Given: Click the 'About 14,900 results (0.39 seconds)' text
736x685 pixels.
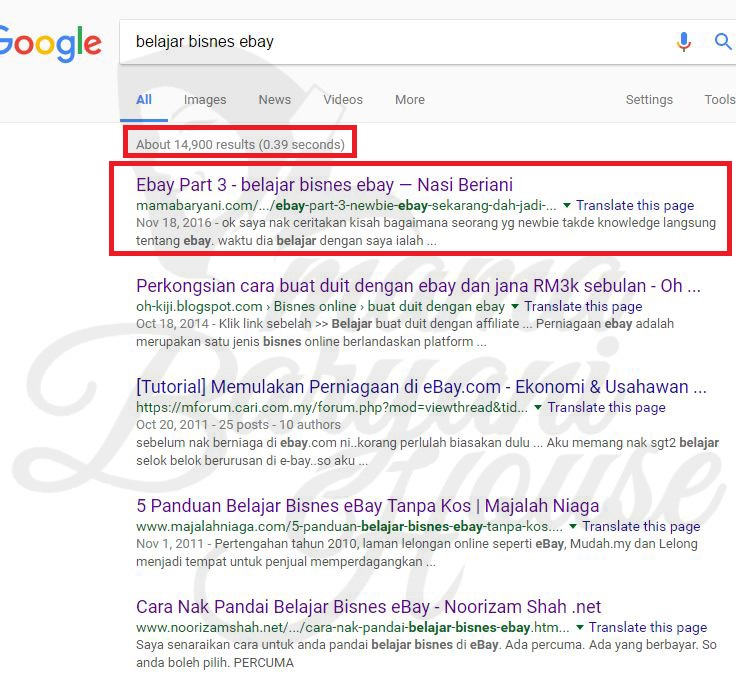Looking at the screenshot, I should pyautogui.click(x=240, y=145).
